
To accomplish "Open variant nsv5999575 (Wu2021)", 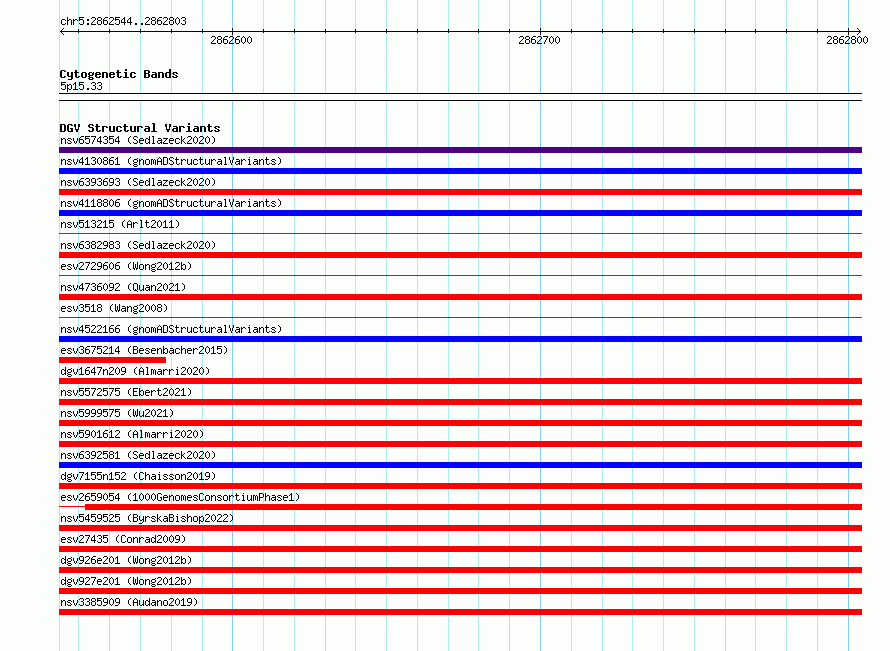I will pyautogui.click(x=117, y=413).
